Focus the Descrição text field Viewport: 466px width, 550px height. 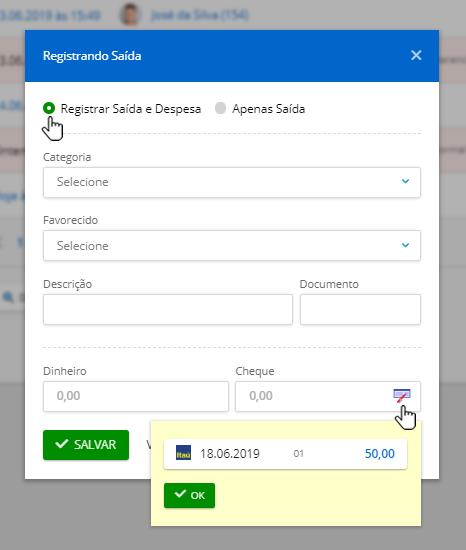click(168, 309)
